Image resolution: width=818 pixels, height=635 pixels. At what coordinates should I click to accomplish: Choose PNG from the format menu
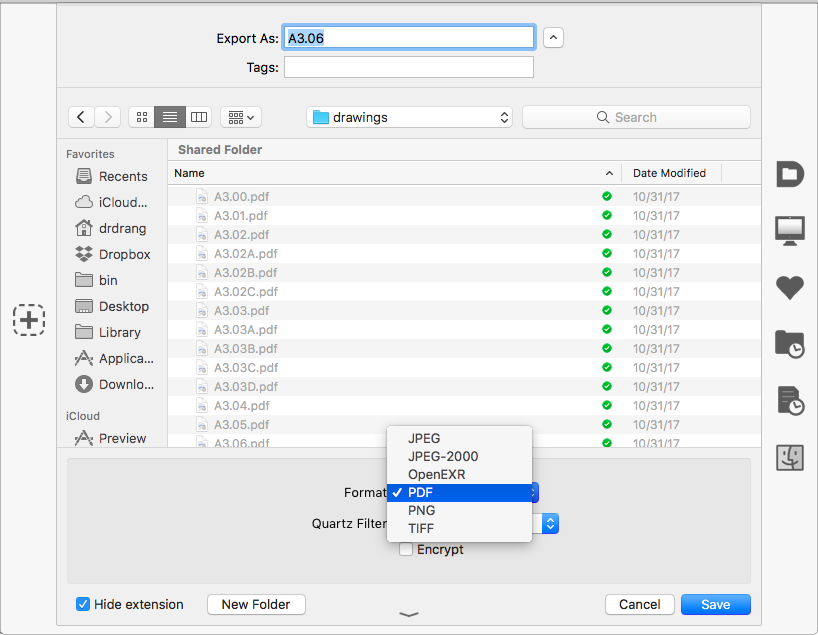[x=421, y=510]
